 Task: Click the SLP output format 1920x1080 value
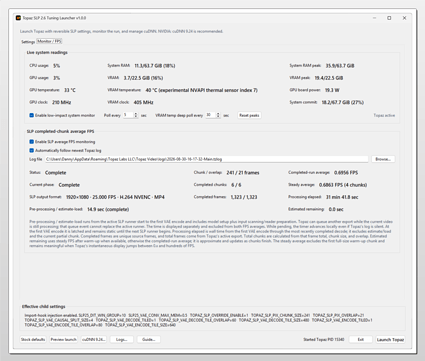(115, 197)
